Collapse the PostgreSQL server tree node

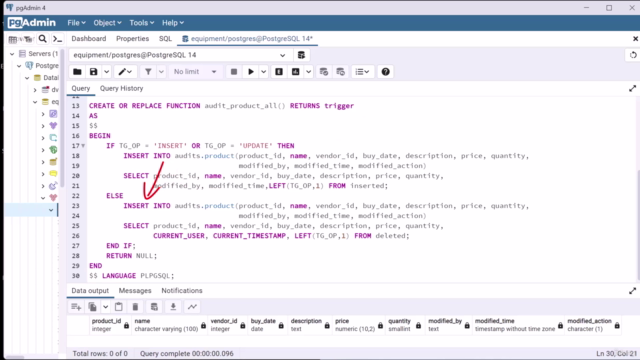click(19, 66)
